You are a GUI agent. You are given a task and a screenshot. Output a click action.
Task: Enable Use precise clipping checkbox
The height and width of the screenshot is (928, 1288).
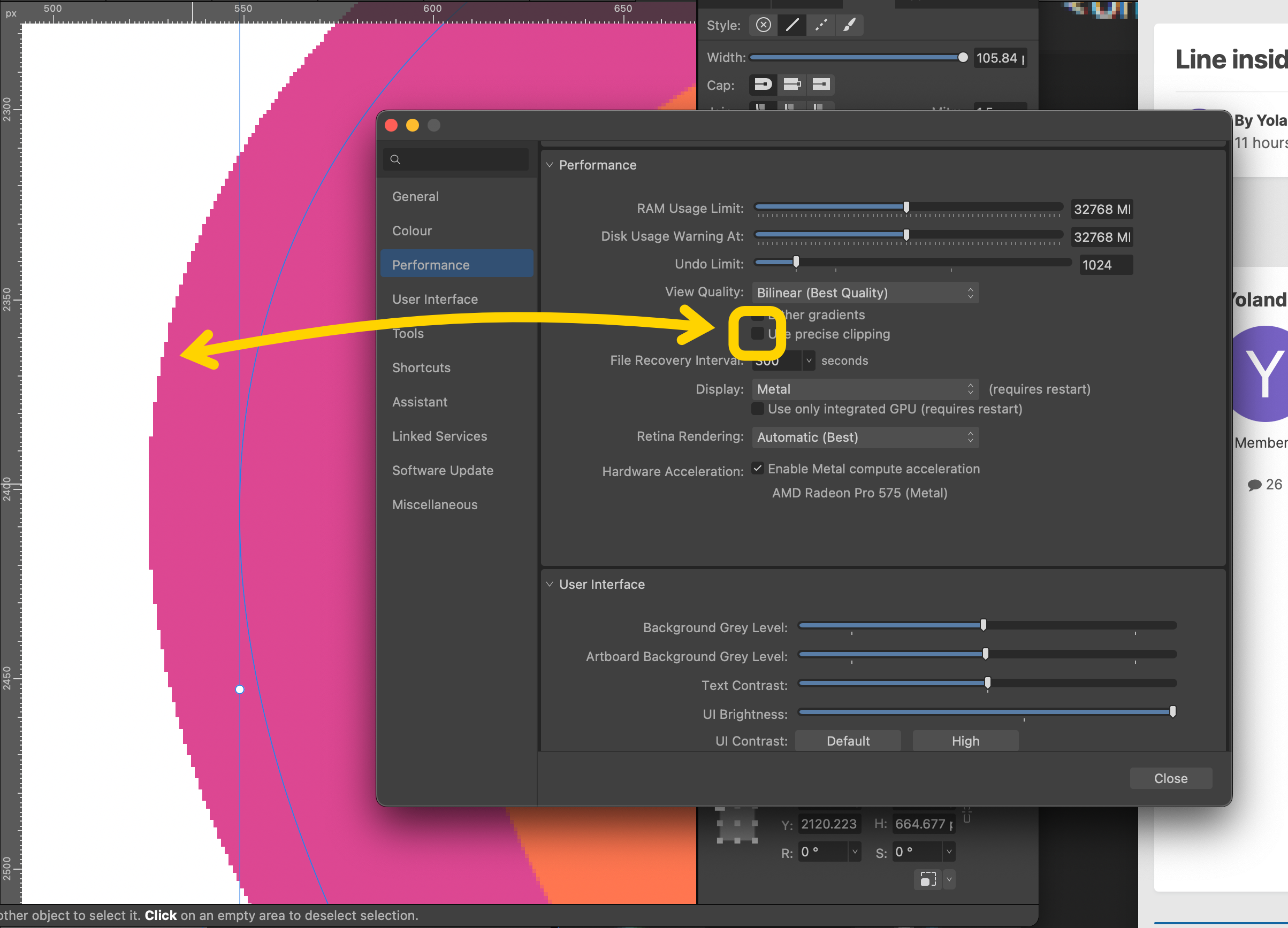pyautogui.click(x=758, y=333)
